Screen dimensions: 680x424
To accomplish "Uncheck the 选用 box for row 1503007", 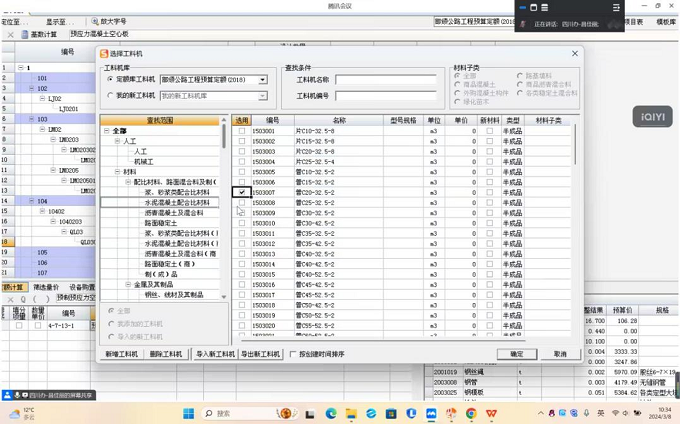I will click(242, 192).
